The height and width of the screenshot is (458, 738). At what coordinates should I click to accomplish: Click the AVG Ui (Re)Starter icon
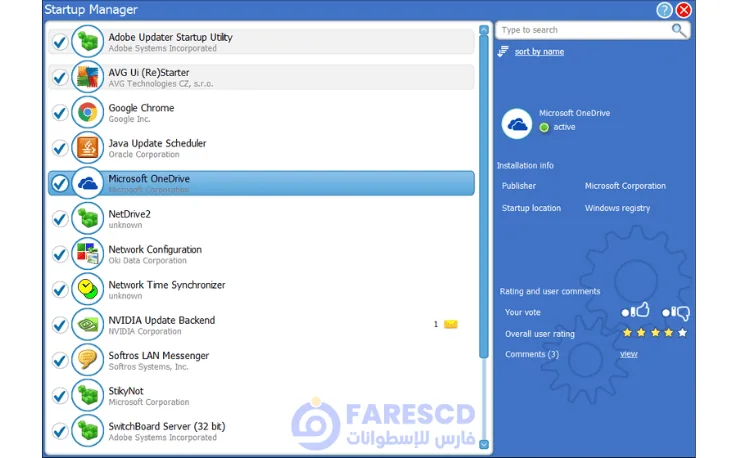point(88,77)
